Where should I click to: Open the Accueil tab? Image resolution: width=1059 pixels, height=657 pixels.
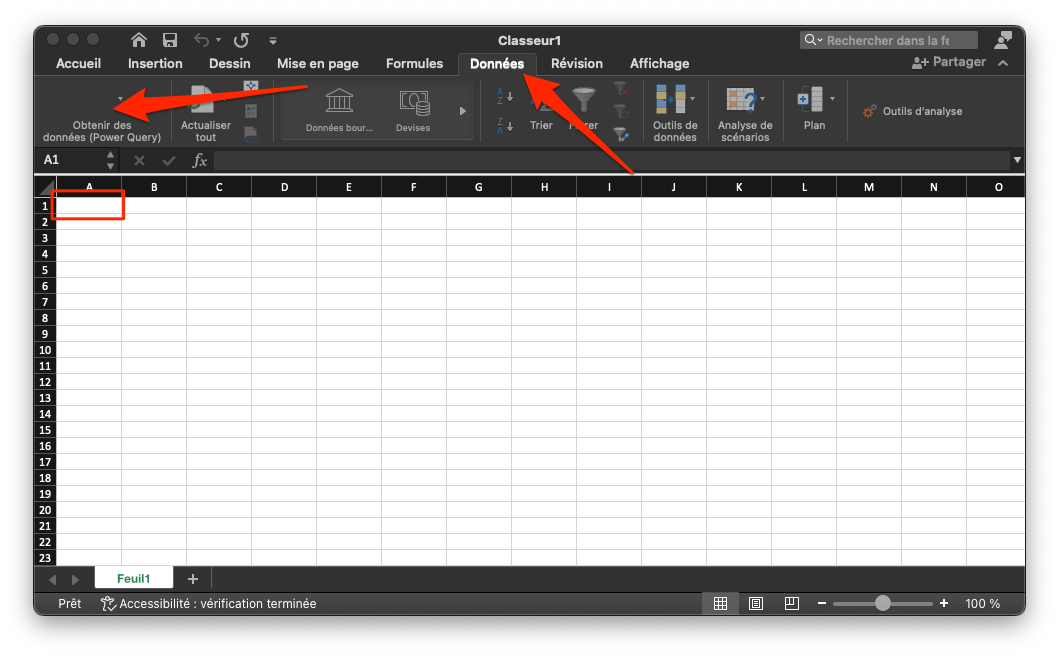tap(78, 63)
